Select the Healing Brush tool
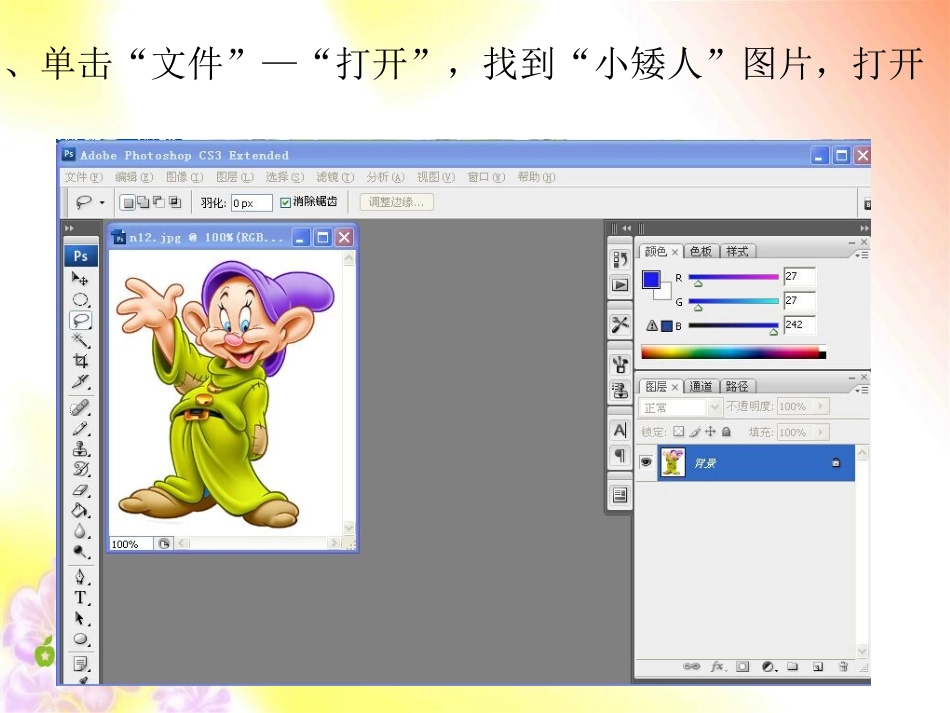The image size is (950, 713). click(80, 407)
